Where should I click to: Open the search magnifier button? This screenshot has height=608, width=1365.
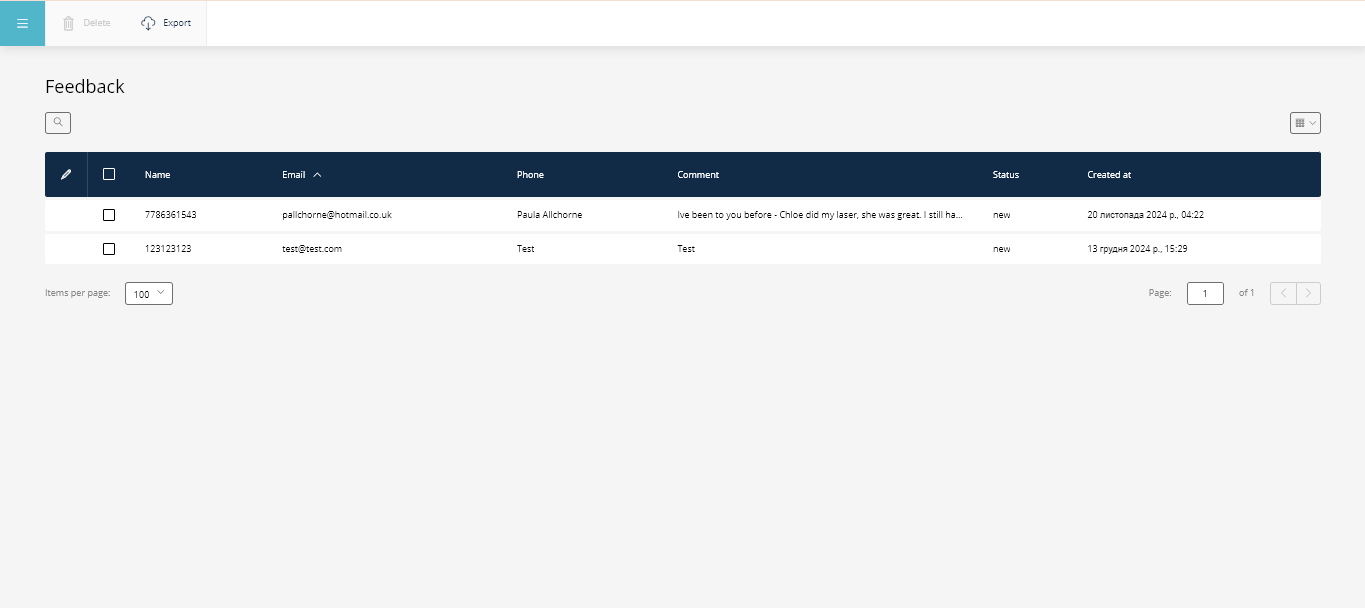(x=58, y=123)
